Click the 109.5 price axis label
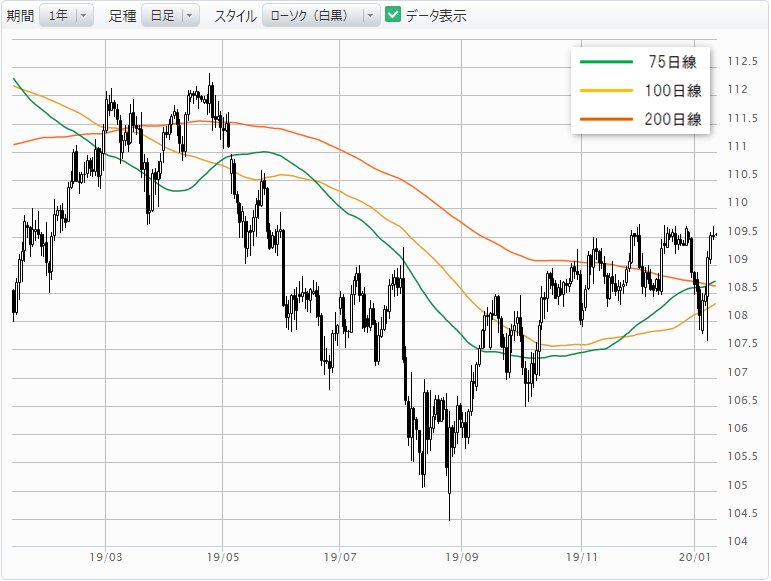 pos(742,231)
